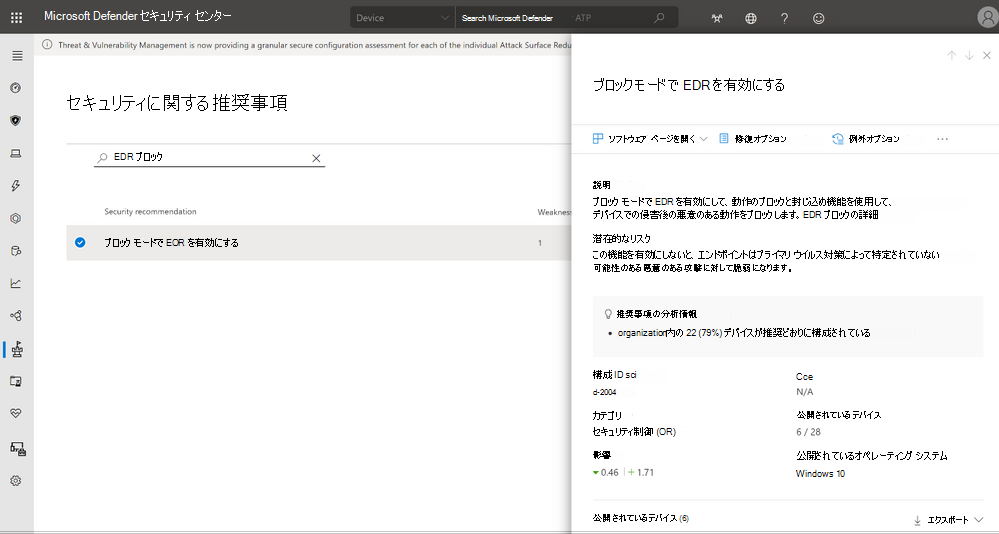The height and width of the screenshot is (534, 999).
Task: Click the セキュリティ制御 (OR) category value
Action: 634,431
